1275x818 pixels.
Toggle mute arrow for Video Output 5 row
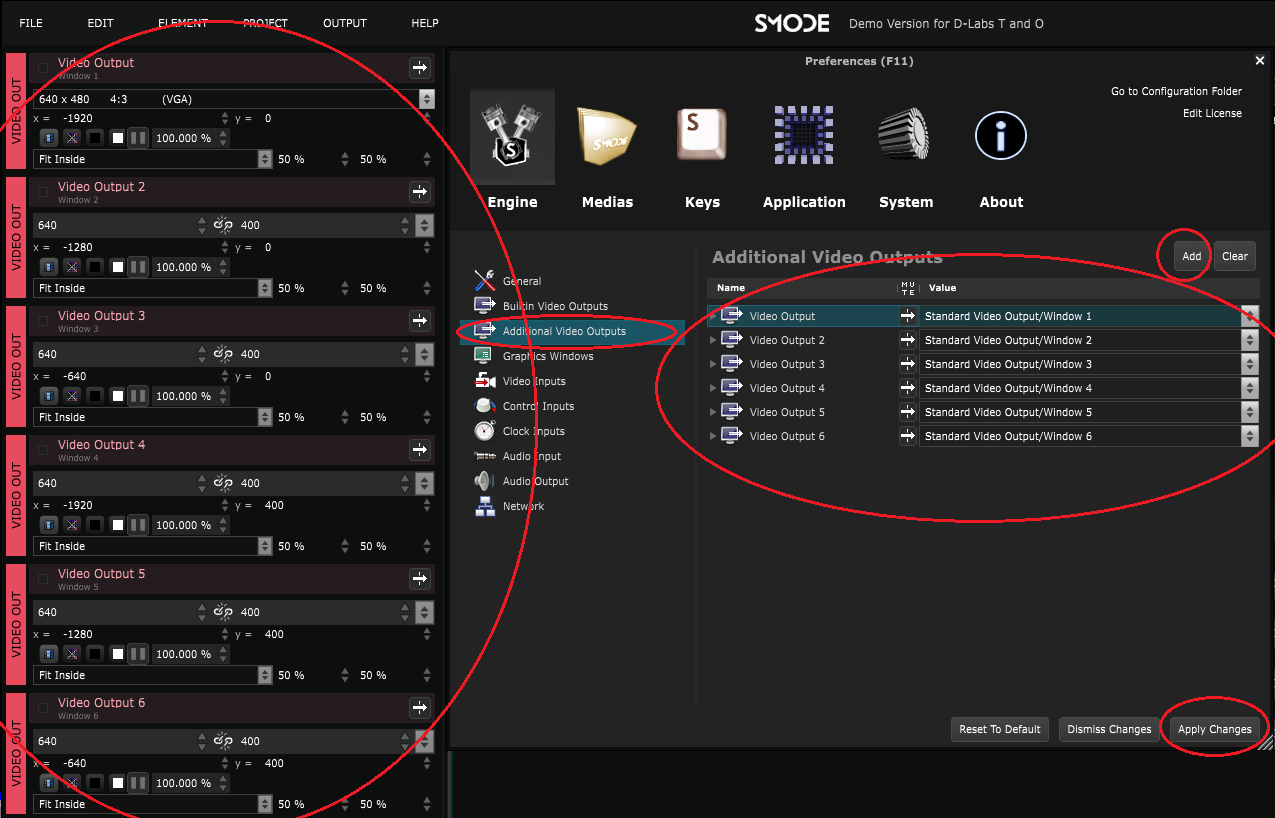[x=908, y=412]
